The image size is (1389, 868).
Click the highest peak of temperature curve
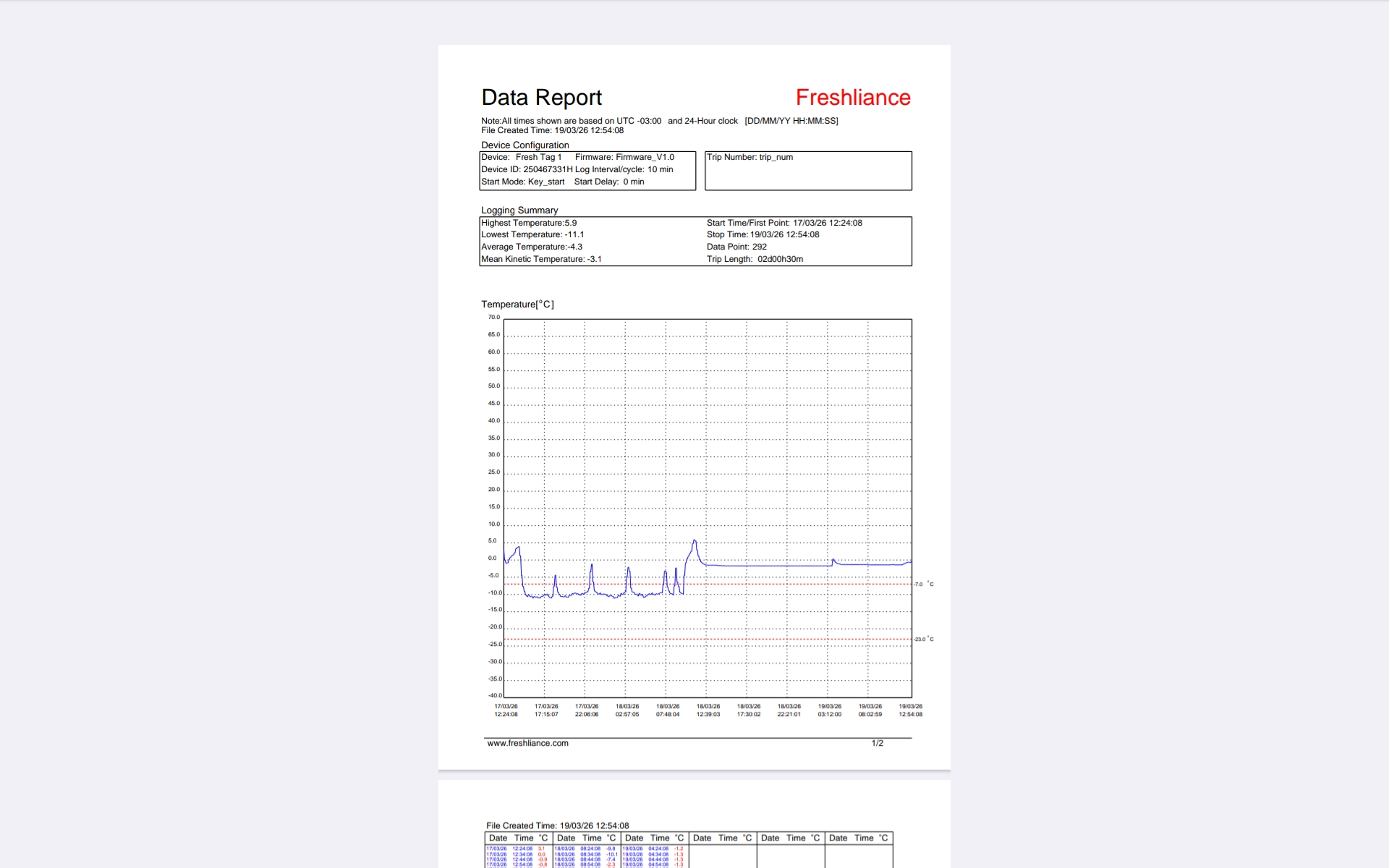pos(694,540)
